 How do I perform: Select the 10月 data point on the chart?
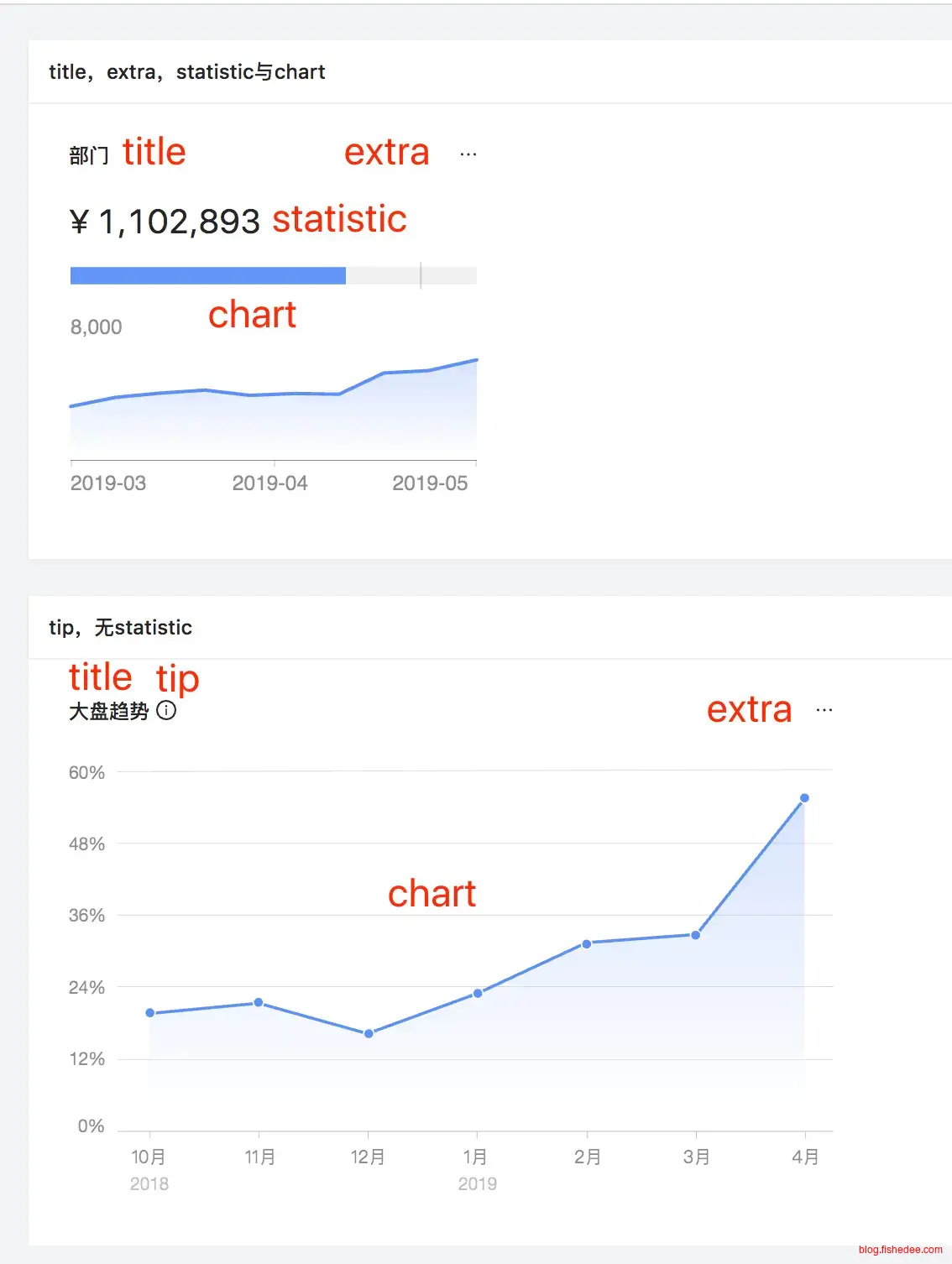tap(150, 1013)
